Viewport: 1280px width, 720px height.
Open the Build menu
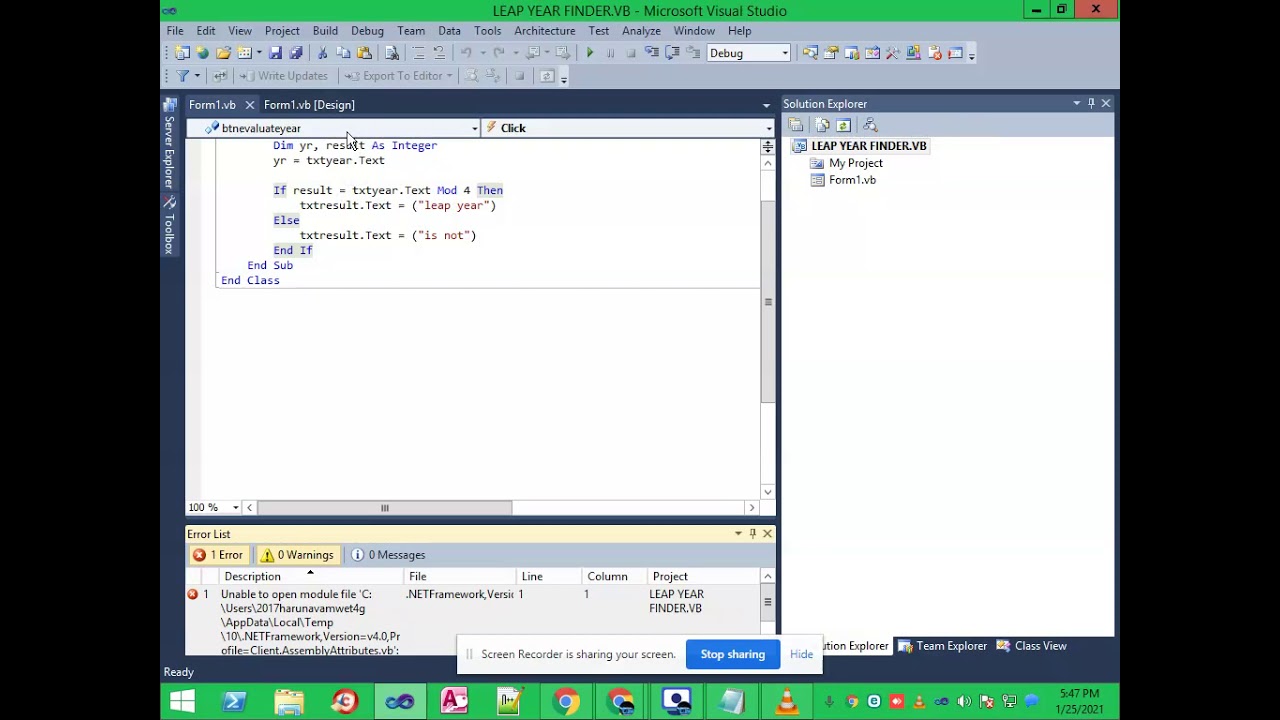(325, 31)
